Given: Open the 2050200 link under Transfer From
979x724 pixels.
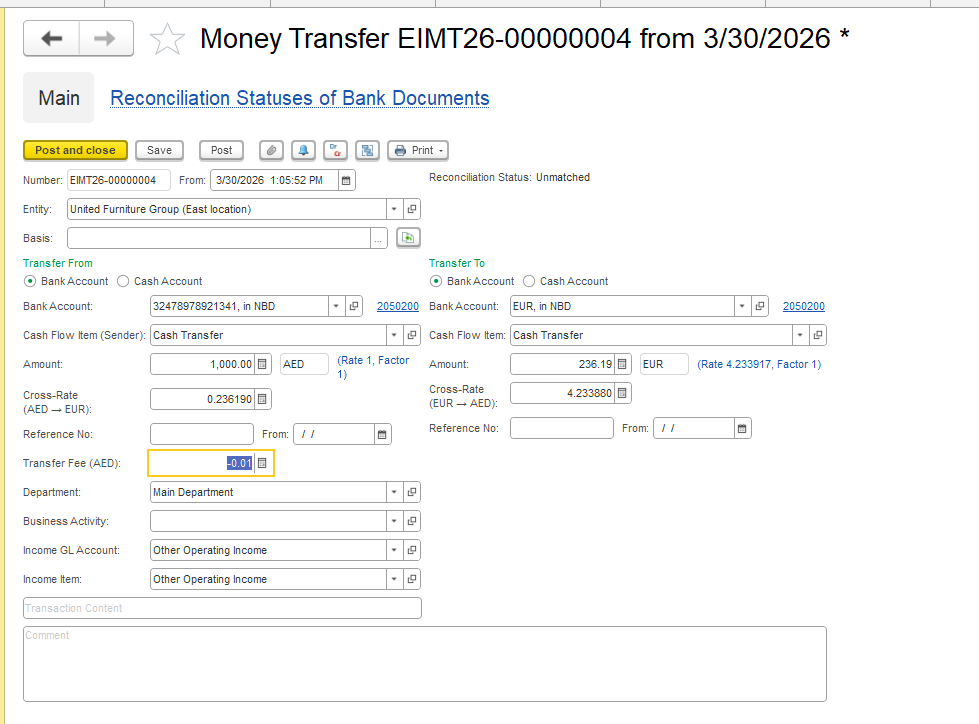Looking at the screenshot, I should [x=397, y=306].
